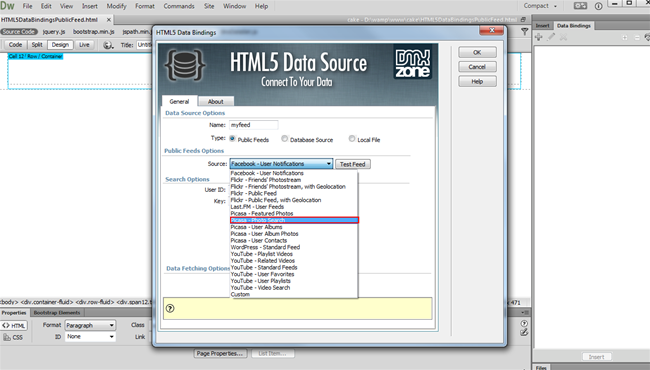Open the Format Paragraph dropdown

point(90,325)
